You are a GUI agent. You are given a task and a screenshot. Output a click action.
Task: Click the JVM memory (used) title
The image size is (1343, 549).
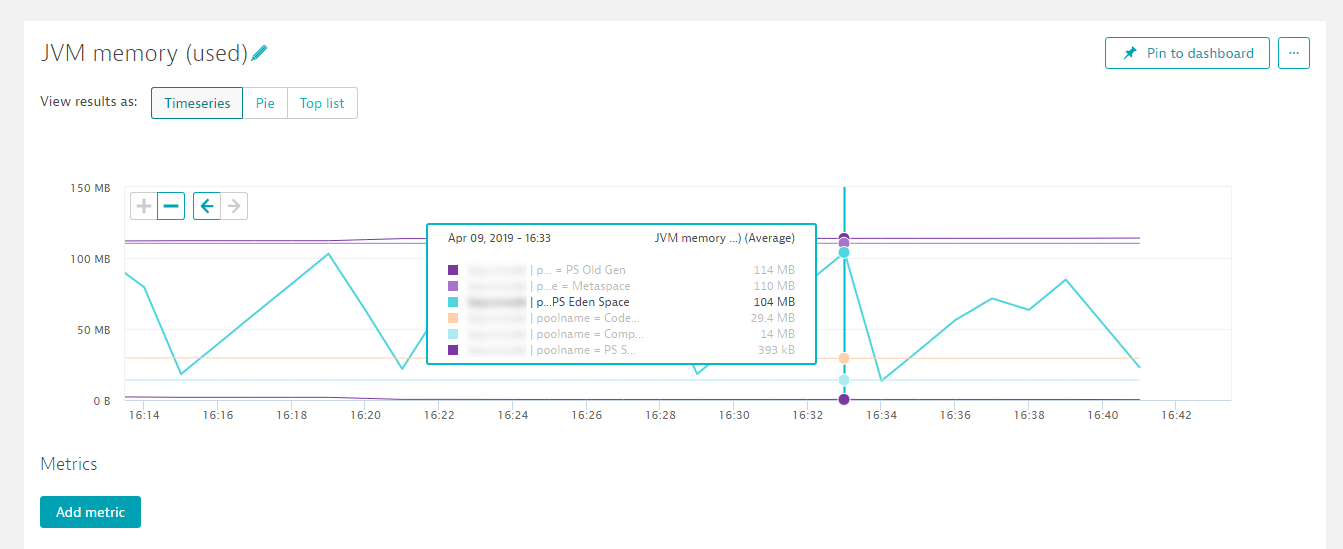(x=144, y=53)
